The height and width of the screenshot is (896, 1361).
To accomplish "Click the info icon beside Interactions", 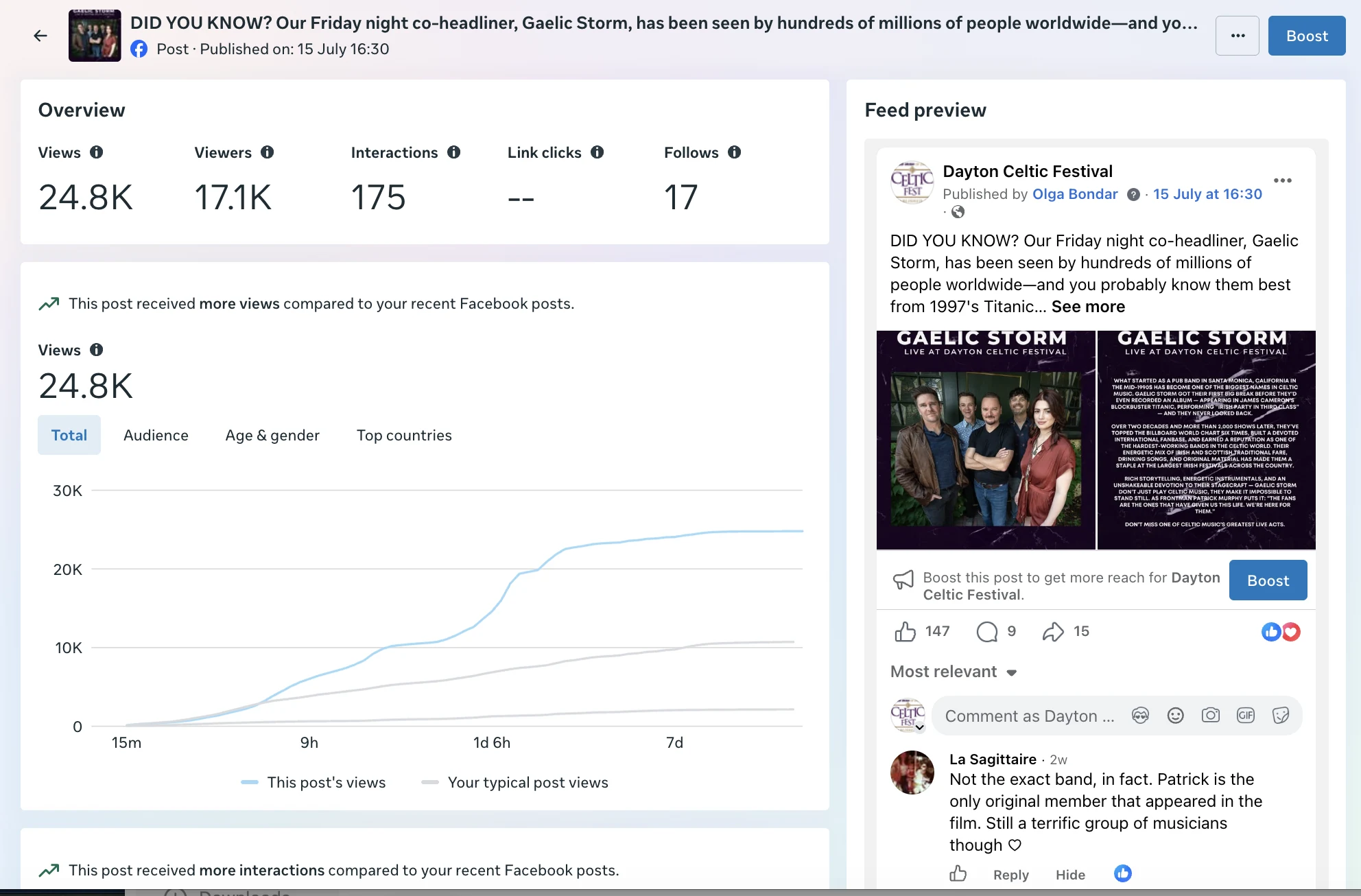I will [x=454, y=152].
